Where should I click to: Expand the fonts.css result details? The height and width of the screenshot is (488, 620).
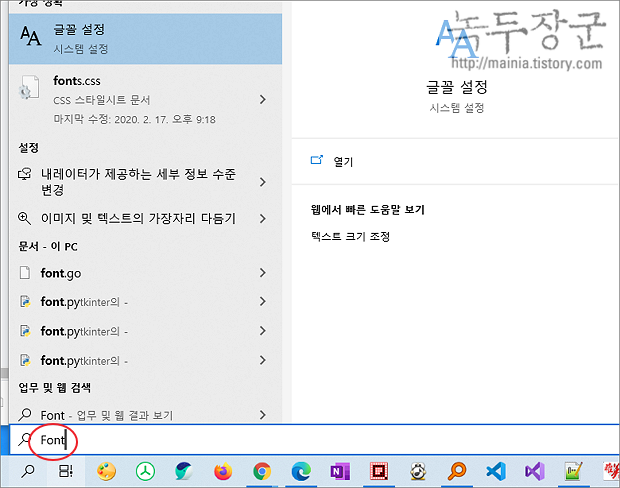[263, 99]
